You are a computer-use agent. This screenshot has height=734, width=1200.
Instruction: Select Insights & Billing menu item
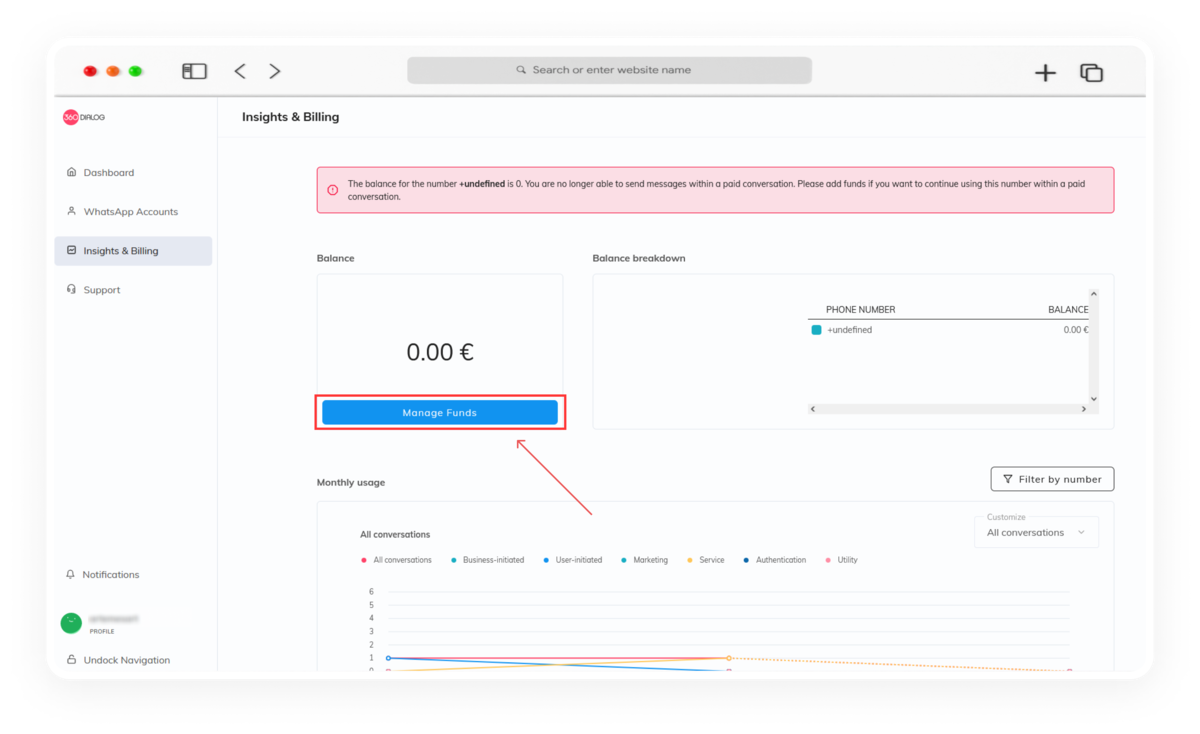(133, 251)
